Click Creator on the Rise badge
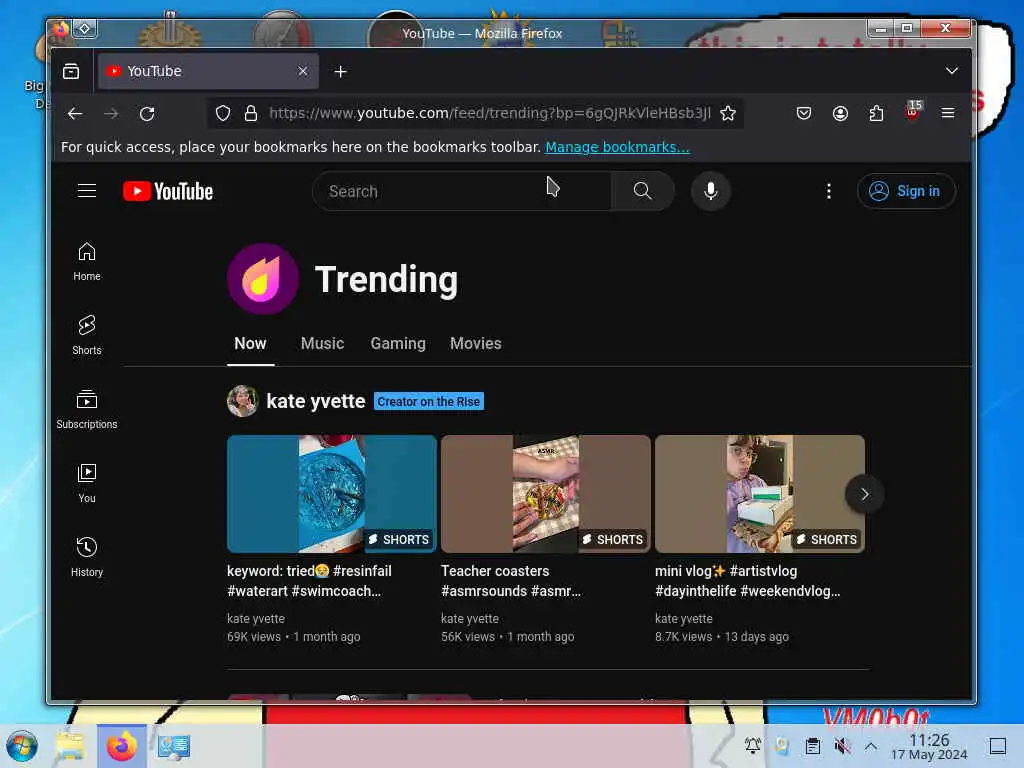The width and height of the screenshot is (1024, 768). tap(428, 402)
